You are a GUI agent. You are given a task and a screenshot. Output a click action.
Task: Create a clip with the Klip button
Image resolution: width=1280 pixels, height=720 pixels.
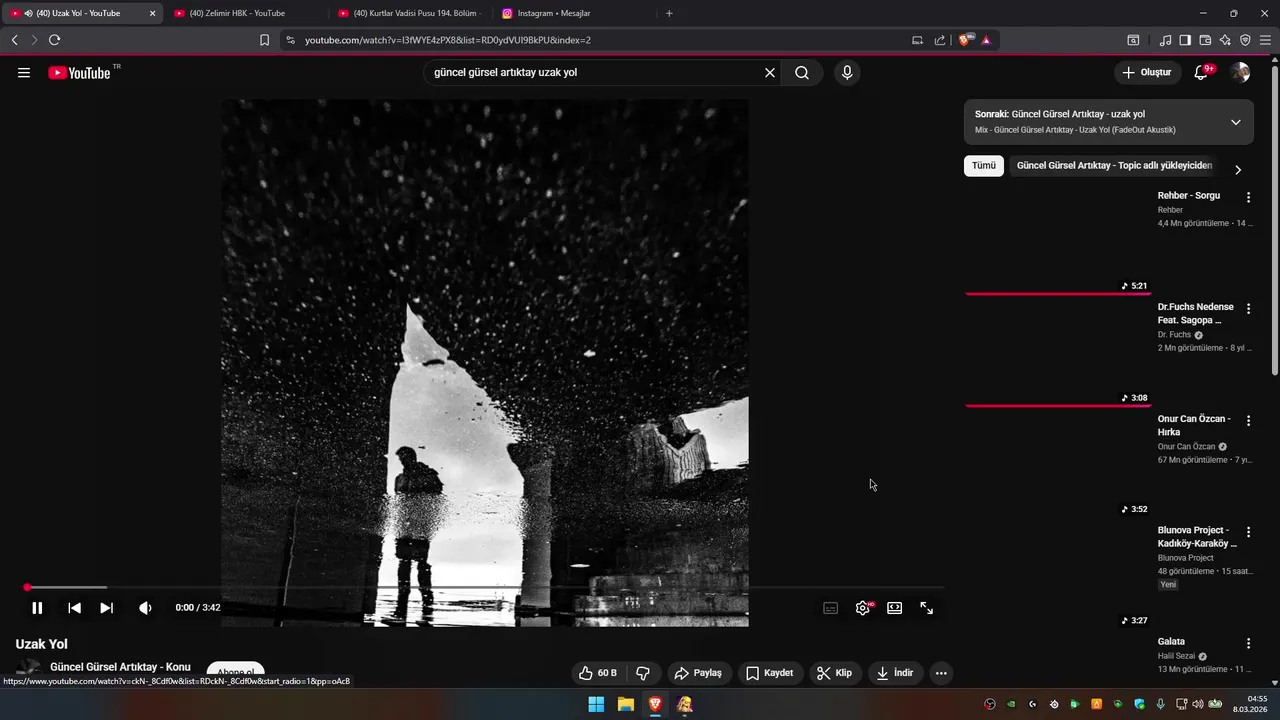tap(835, 673)
